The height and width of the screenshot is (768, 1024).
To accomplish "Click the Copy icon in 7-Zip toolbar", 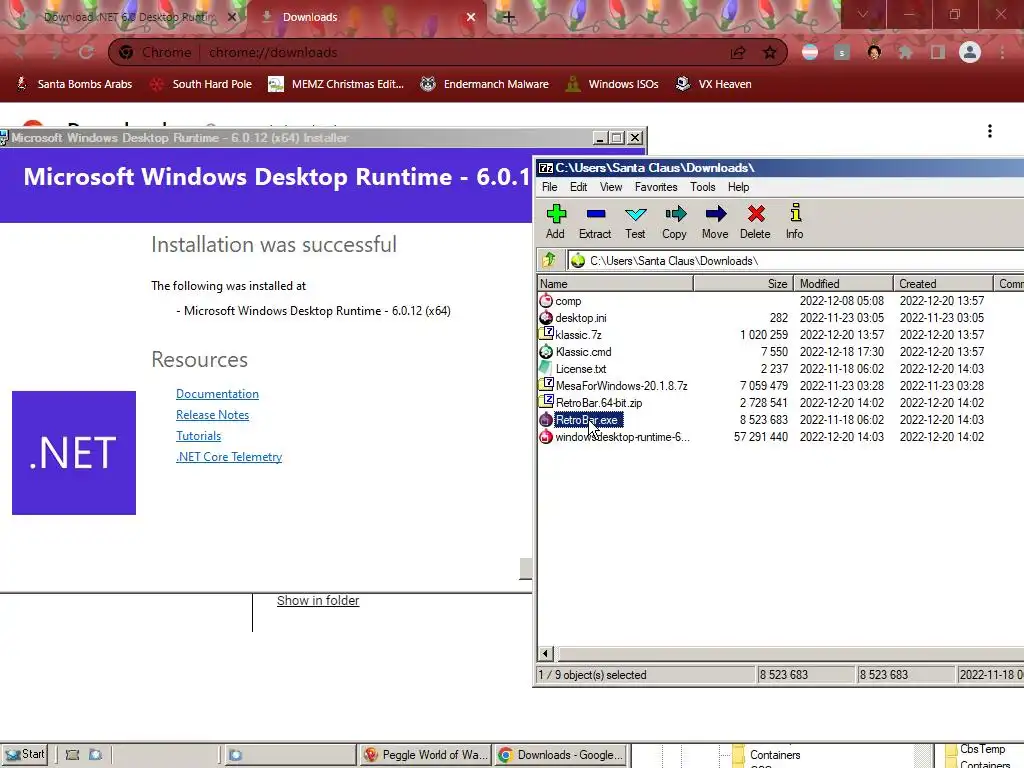I will coord(675,214).
